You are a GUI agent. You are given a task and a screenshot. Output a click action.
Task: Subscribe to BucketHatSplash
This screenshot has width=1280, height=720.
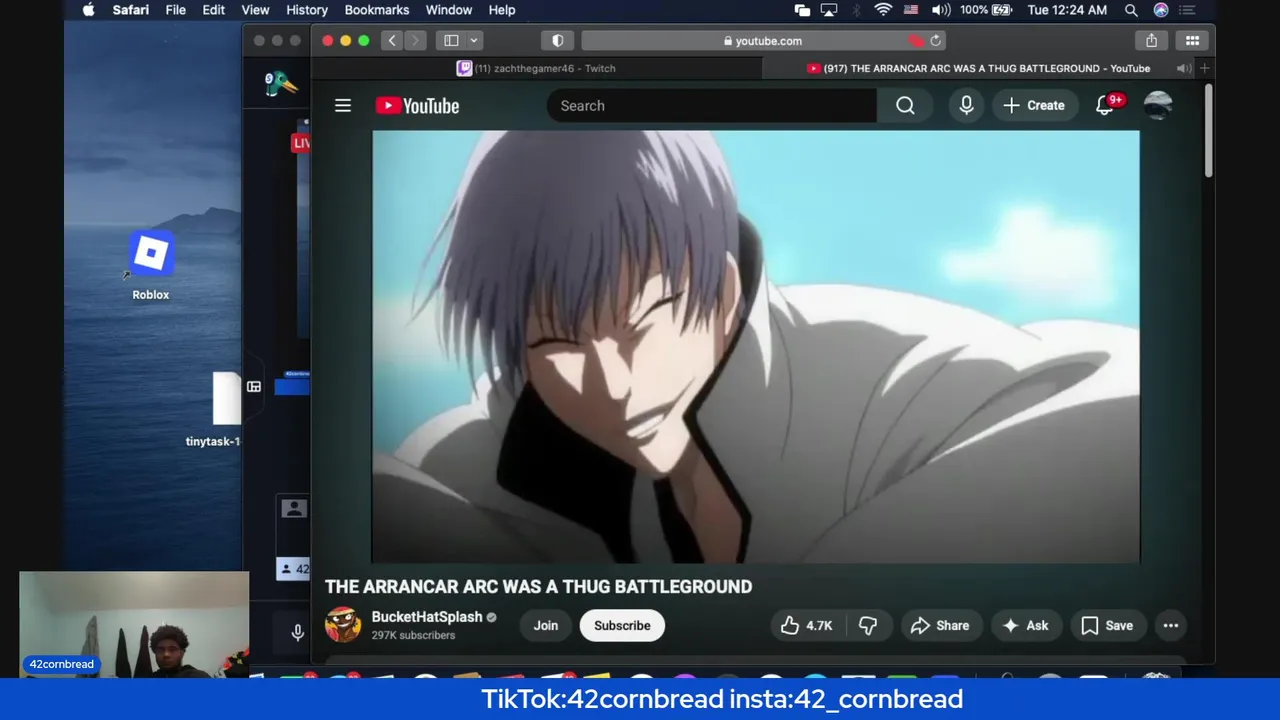(622, 625)
